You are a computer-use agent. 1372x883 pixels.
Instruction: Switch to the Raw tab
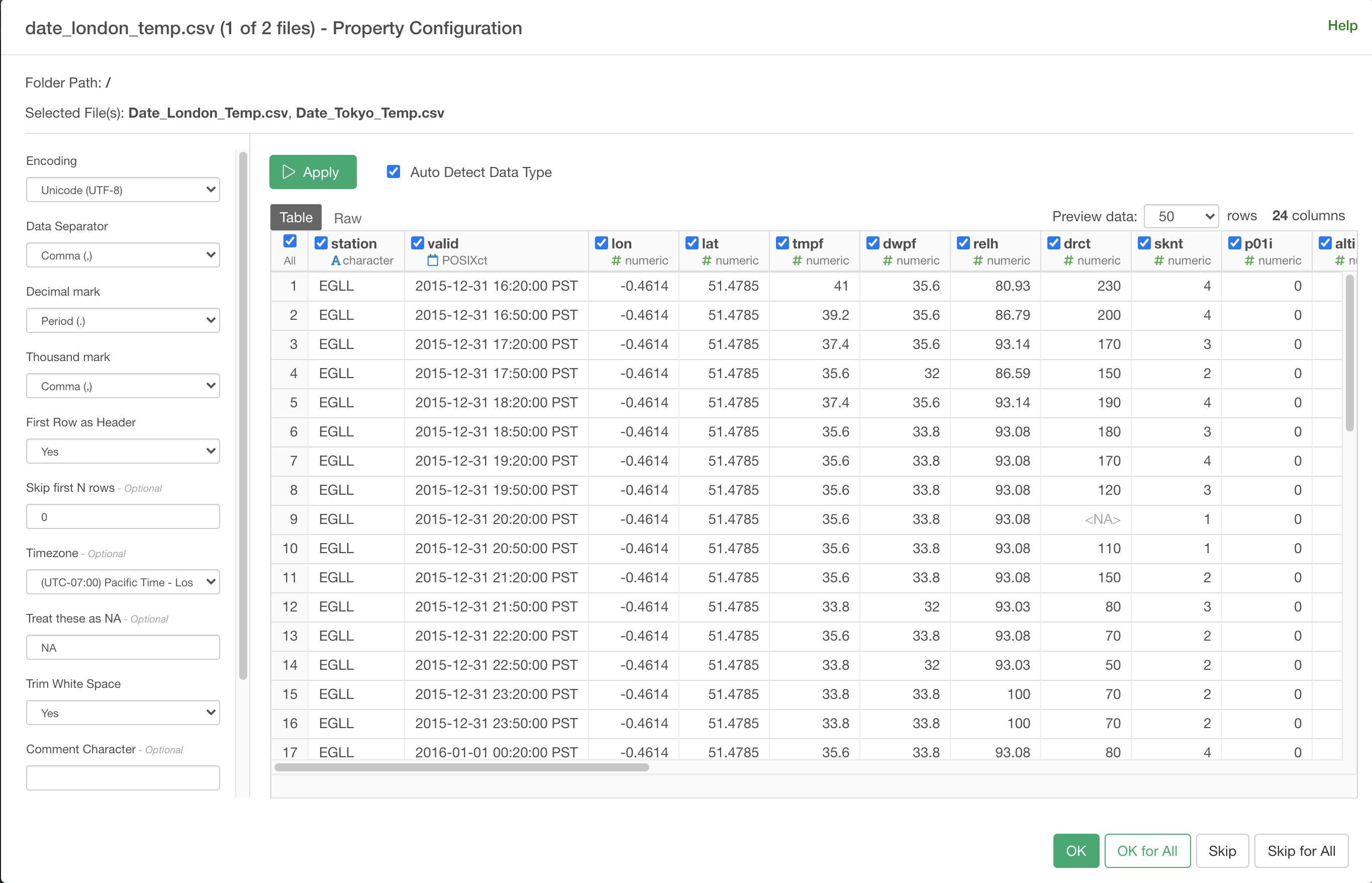pos(347,218)
